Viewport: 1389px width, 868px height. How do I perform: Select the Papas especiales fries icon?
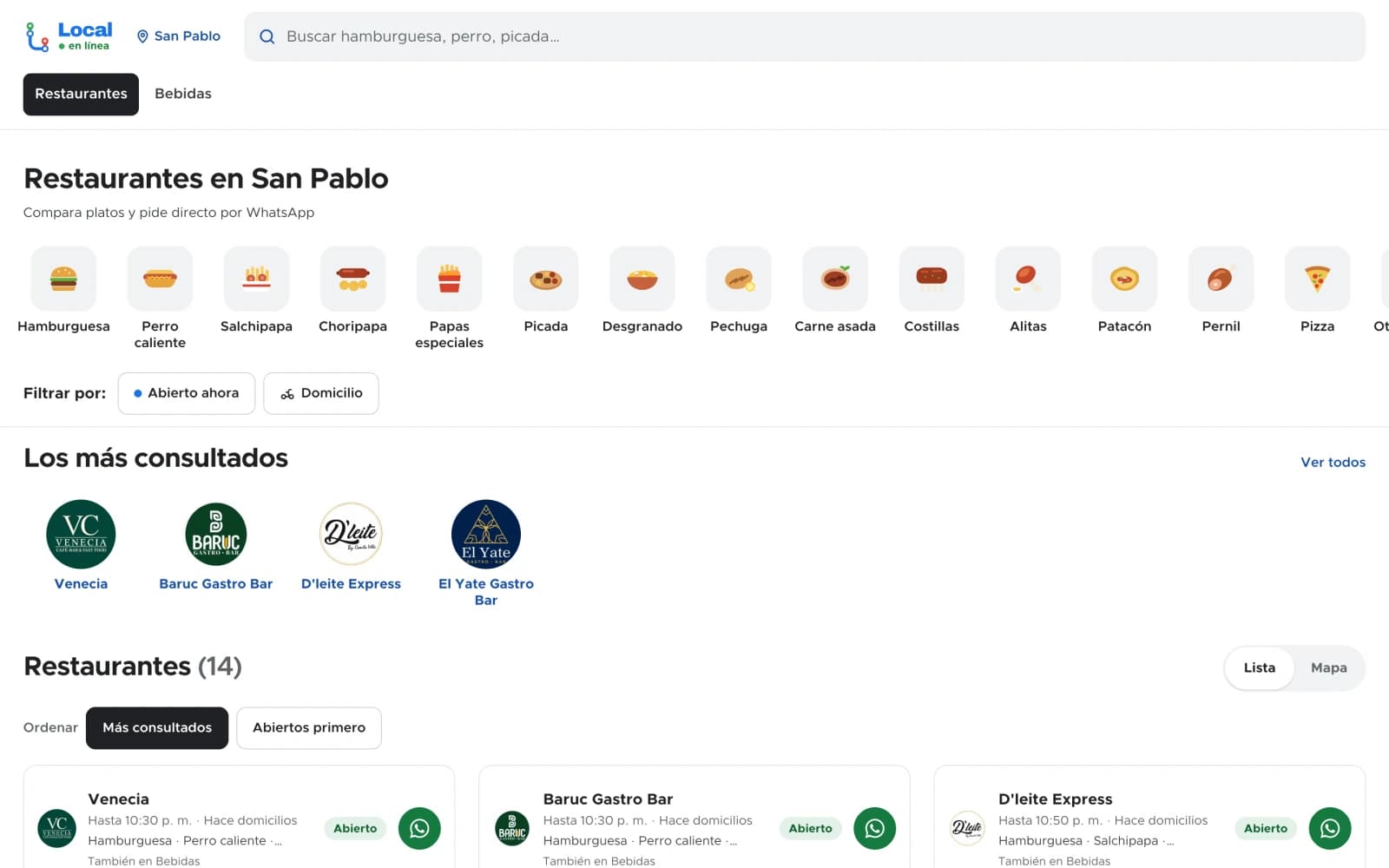(449, 279)
